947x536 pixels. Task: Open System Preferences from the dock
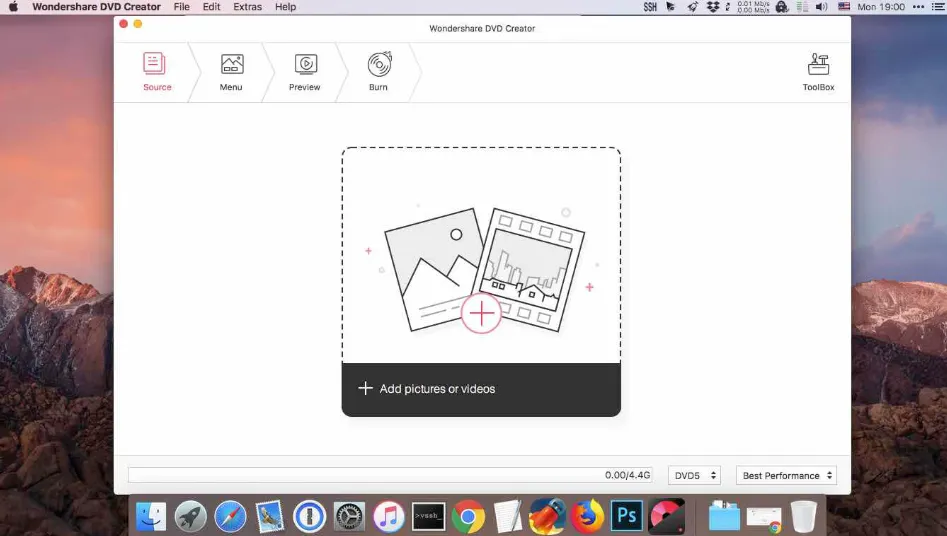349,517
